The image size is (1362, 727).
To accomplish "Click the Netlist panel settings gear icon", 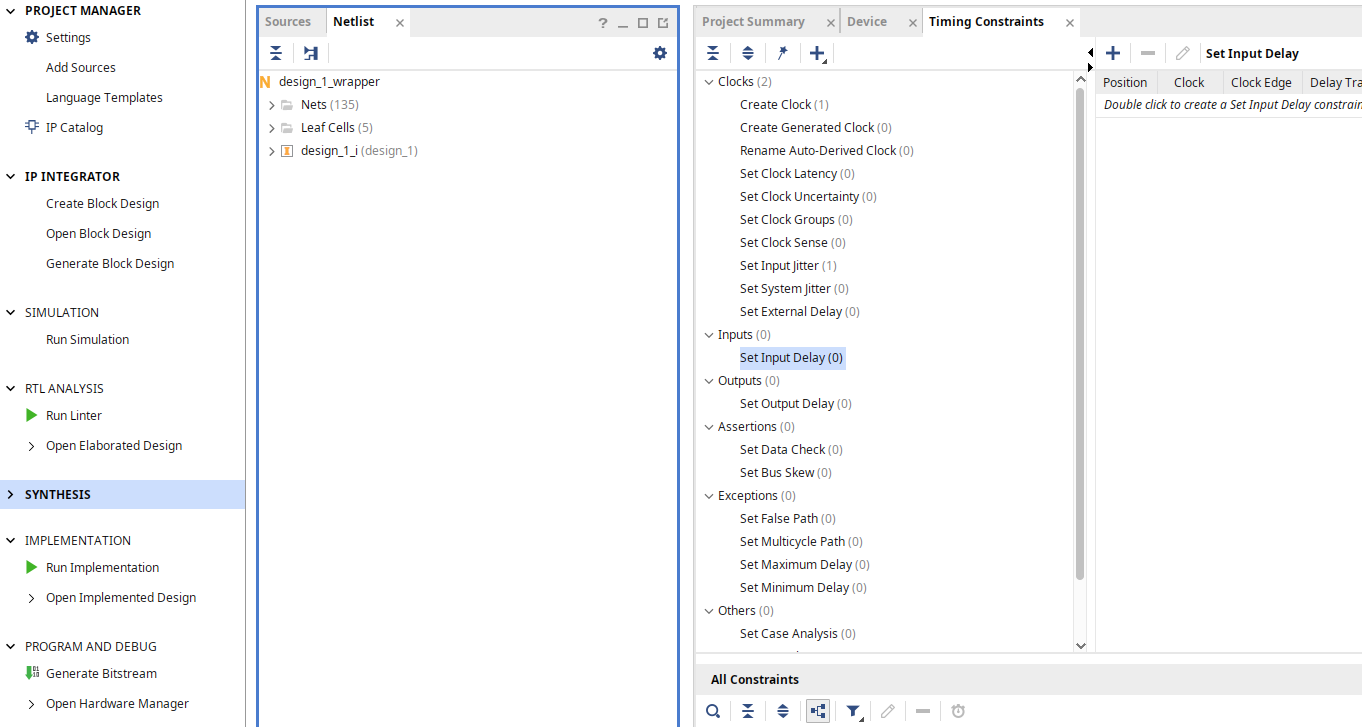I will [660, 53].
